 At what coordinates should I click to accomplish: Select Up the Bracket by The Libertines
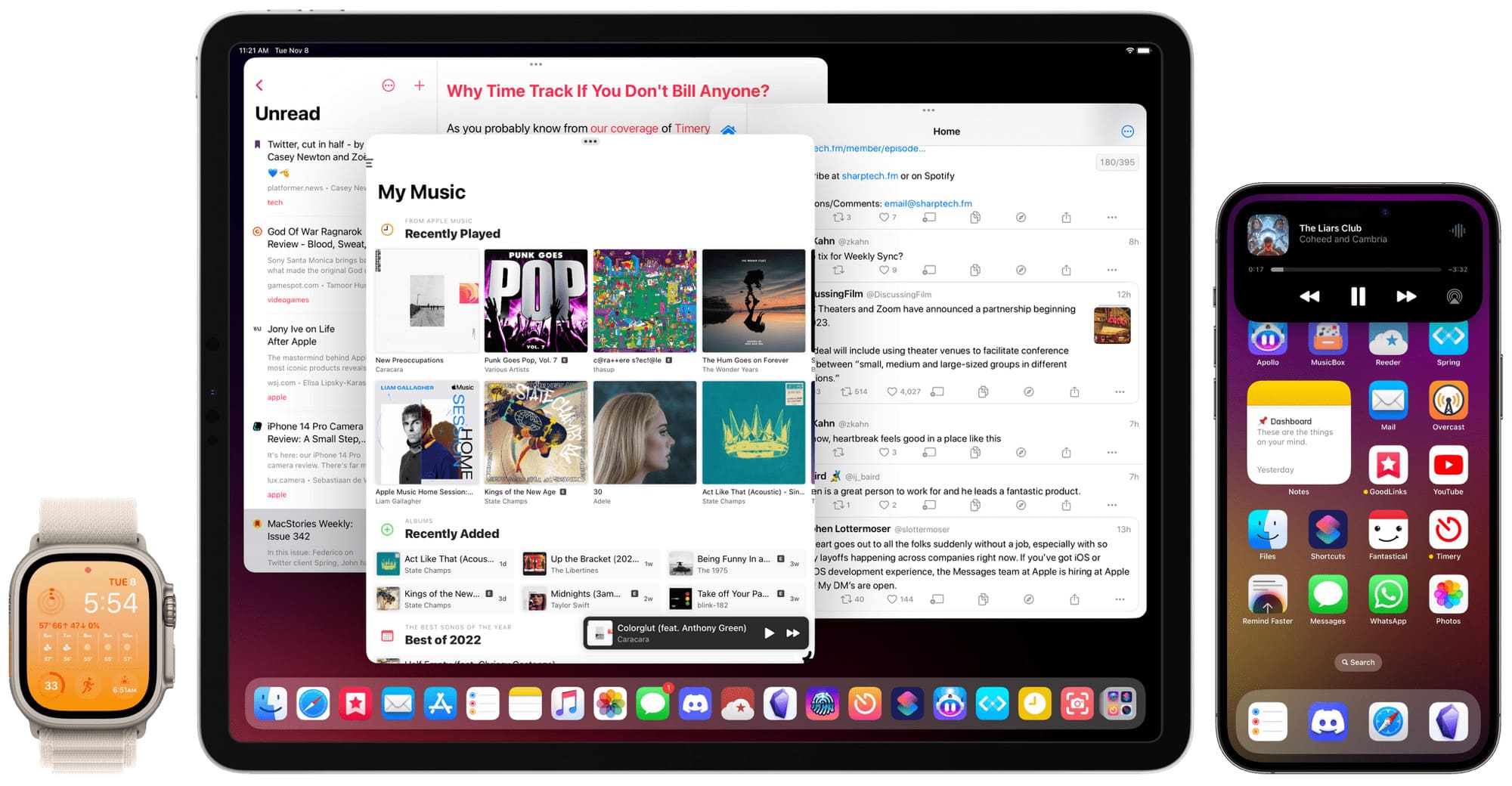click(x=590, y=564)
